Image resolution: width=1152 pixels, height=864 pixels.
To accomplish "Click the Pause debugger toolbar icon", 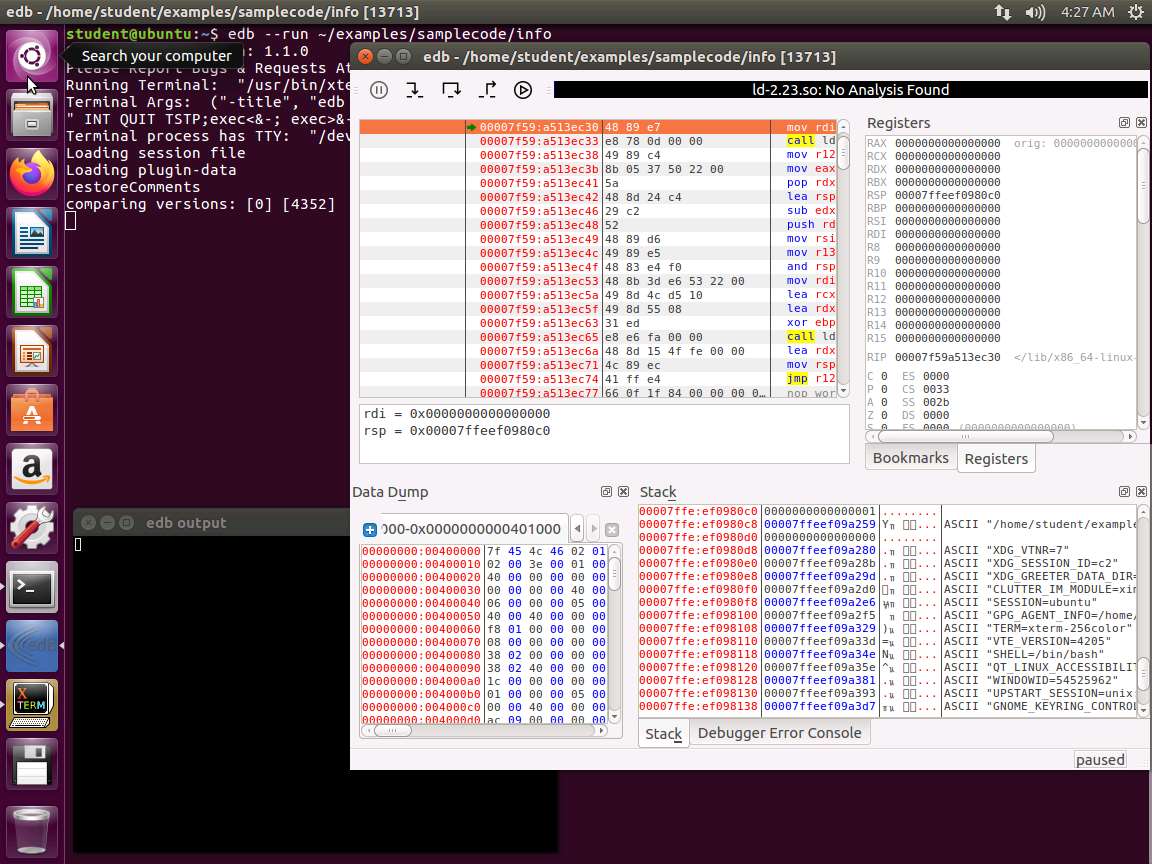I will pyautogui.click(x=379, y=90).
